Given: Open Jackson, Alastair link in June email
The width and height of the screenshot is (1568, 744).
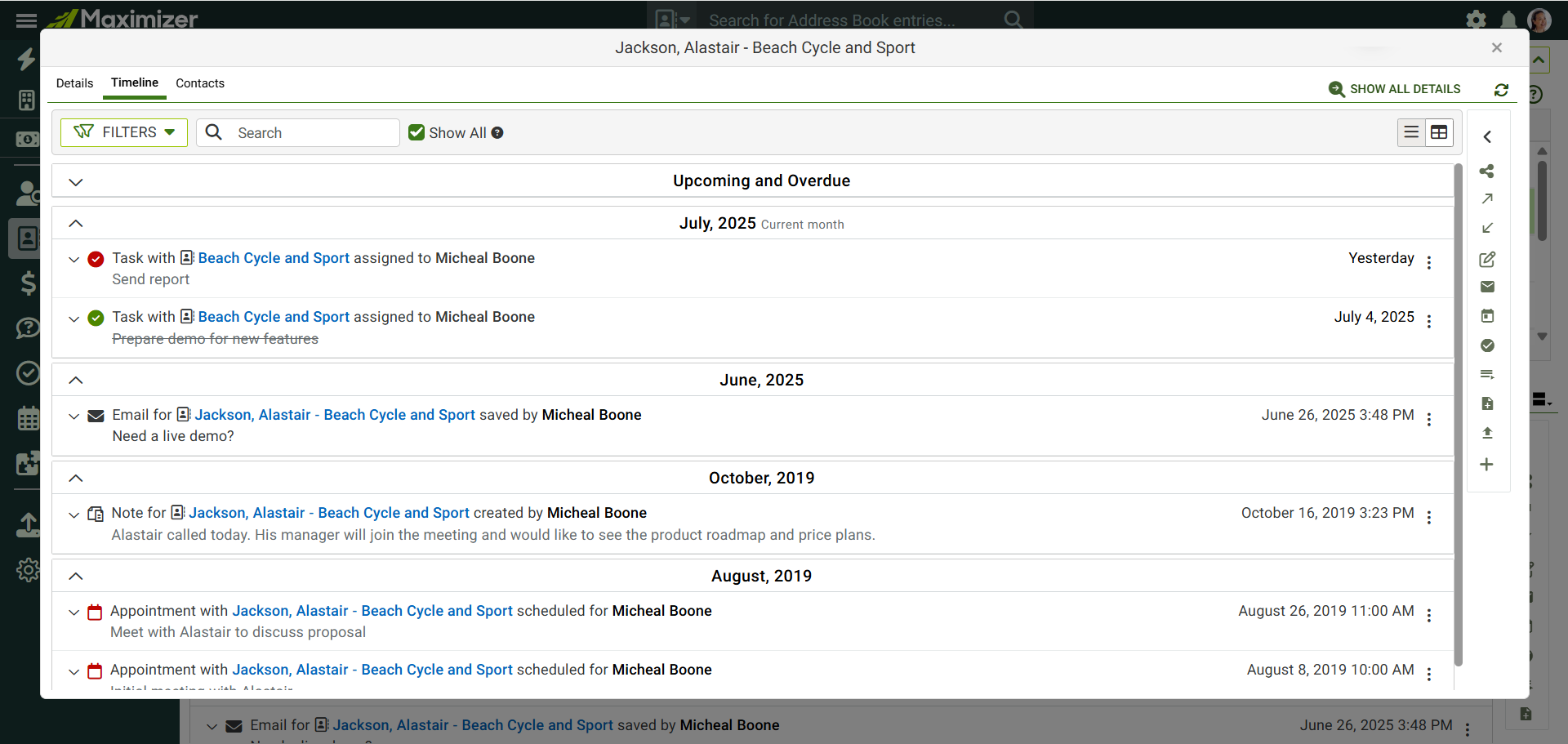Looking at the screenshot, I should coord(335,415).
